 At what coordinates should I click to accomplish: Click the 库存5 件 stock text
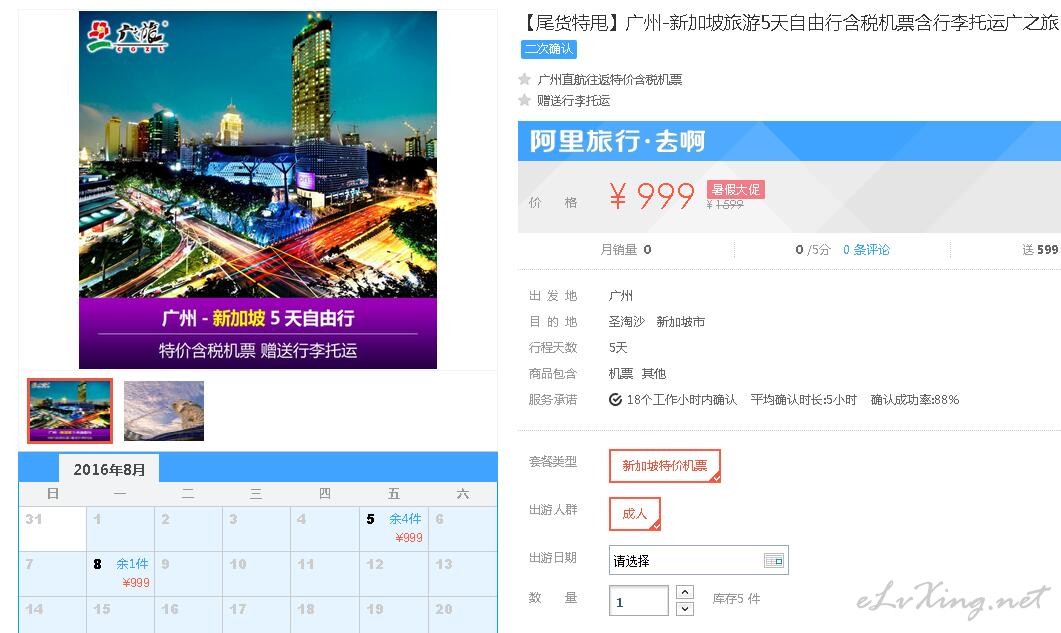pos(736,598)
